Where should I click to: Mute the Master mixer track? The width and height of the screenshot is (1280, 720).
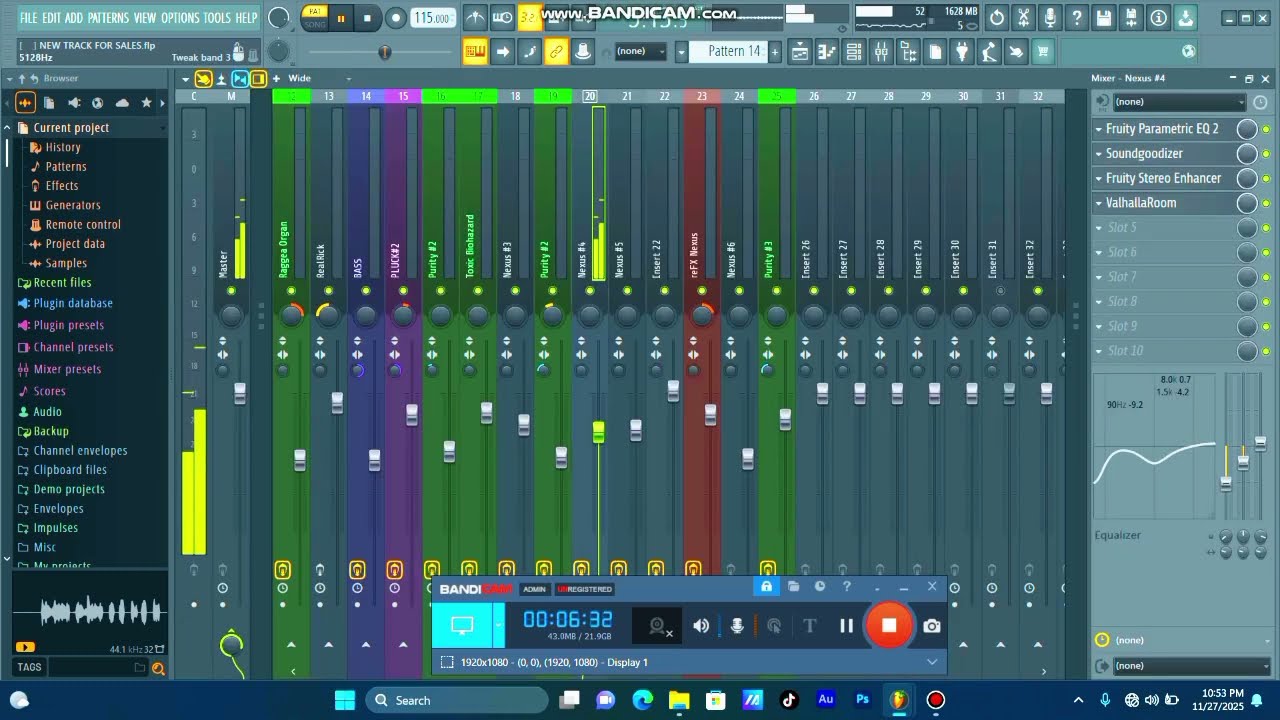click(231, 291)
